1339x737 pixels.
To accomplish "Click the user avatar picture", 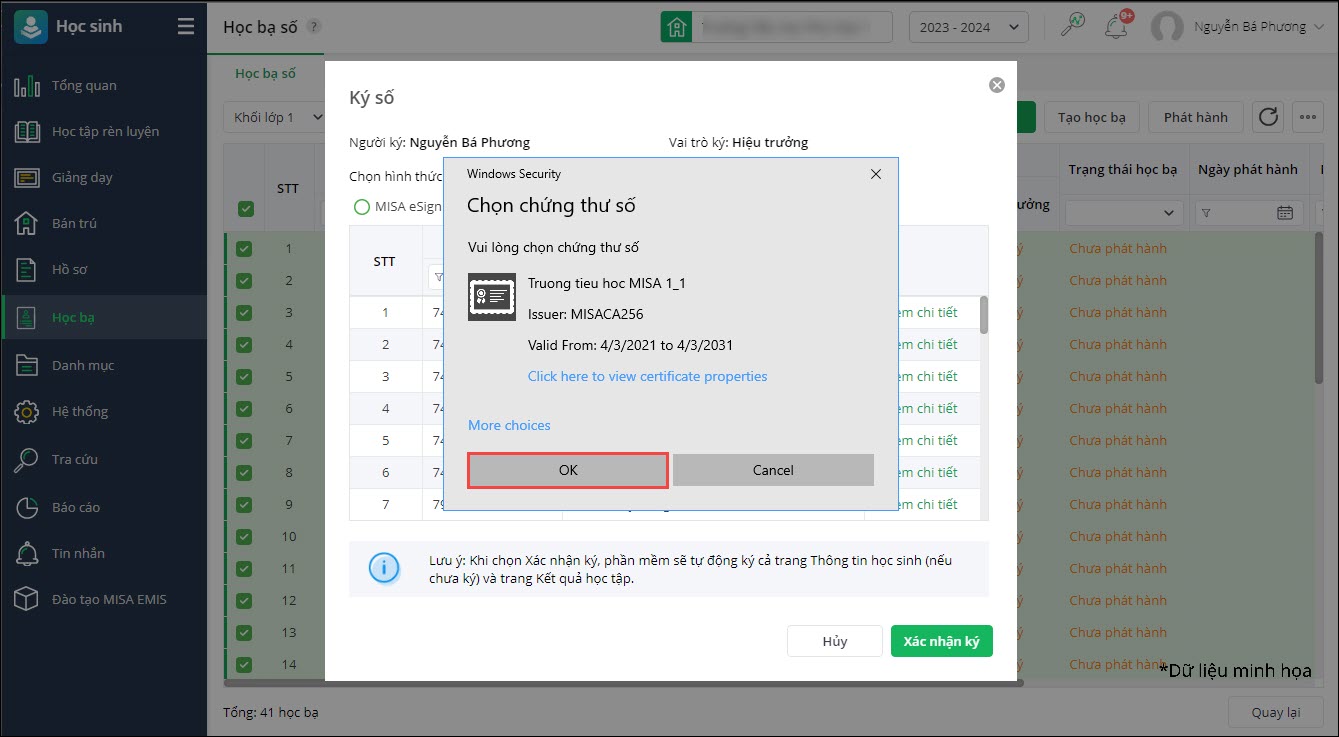I will (1167, 27).
